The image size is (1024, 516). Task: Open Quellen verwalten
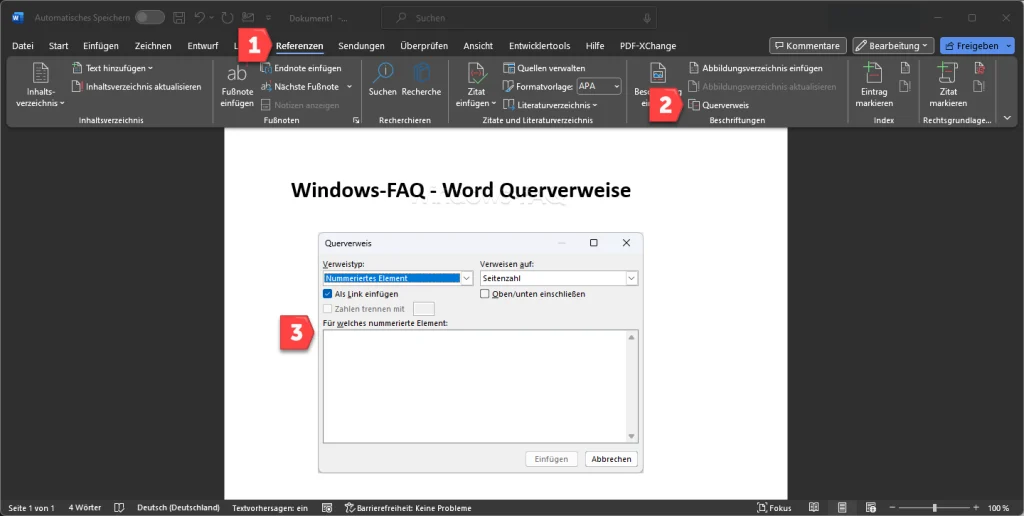click(544, 68)
